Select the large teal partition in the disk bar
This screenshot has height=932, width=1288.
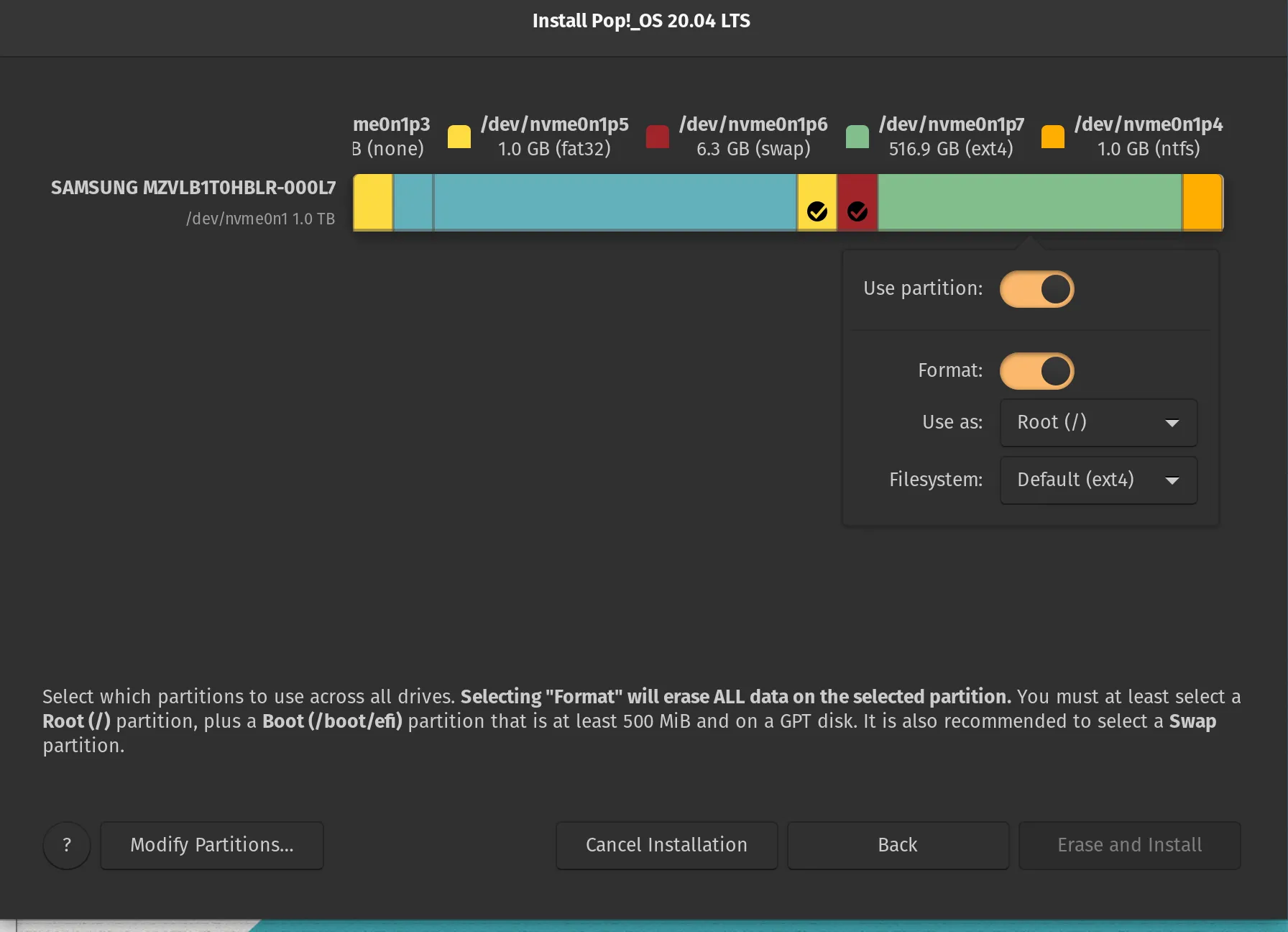tap(615, 202)
